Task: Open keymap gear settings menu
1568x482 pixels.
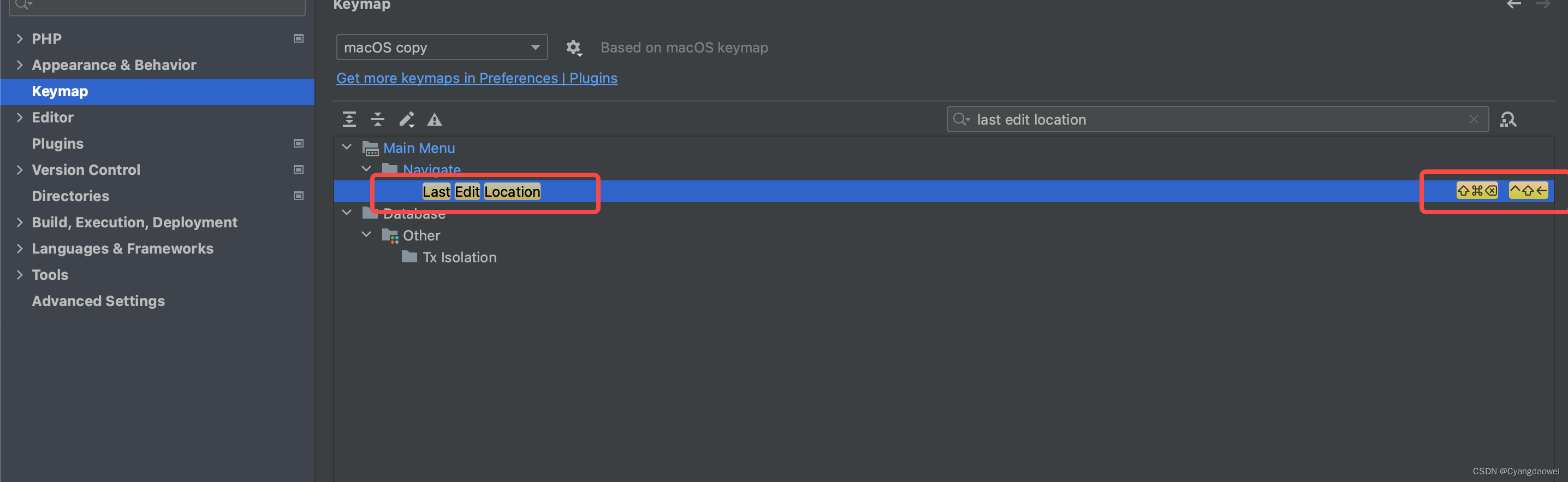Action: tap(573, 48)
